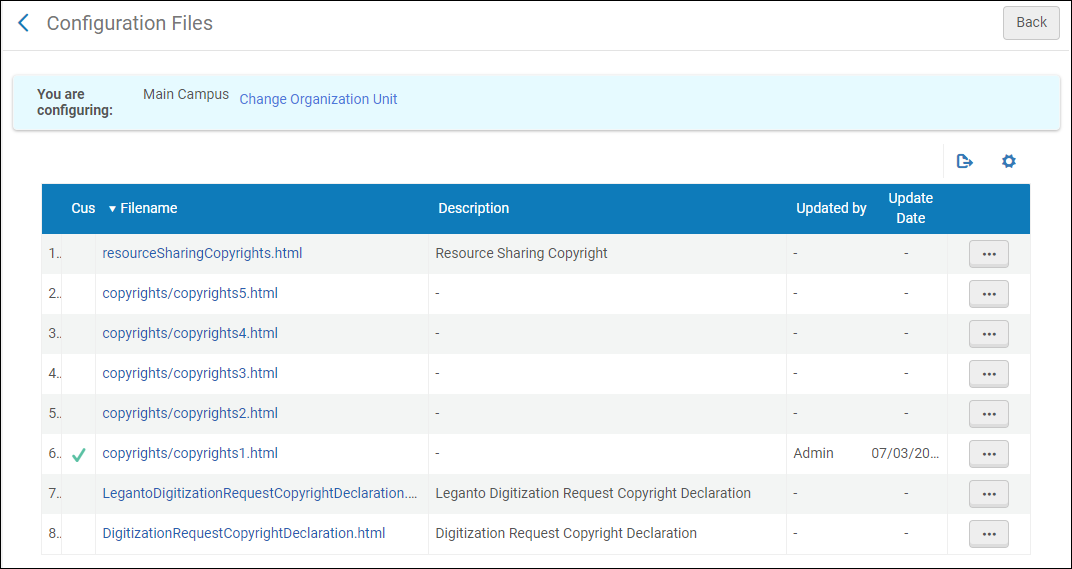Open DigitizationRequestCopyrightDeclaration.html file
The image size is (1072, 569).
pos(244,533)
